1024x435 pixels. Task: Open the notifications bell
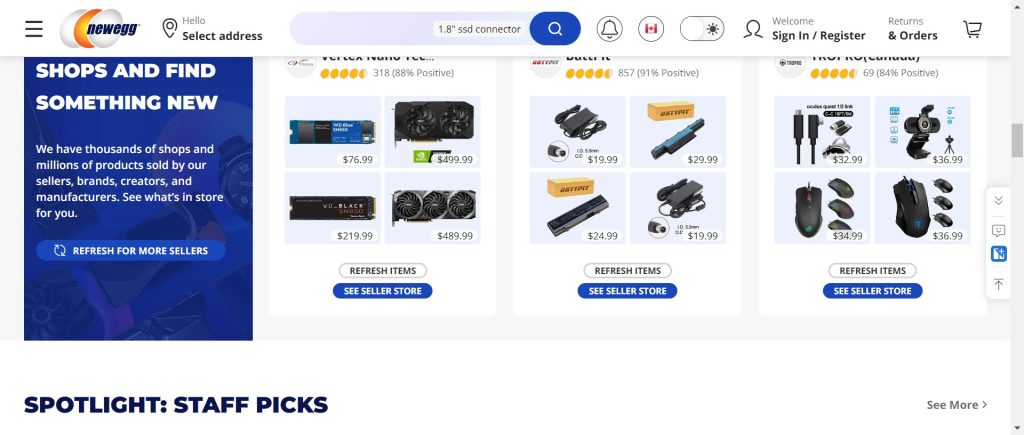tap(609, 29)
